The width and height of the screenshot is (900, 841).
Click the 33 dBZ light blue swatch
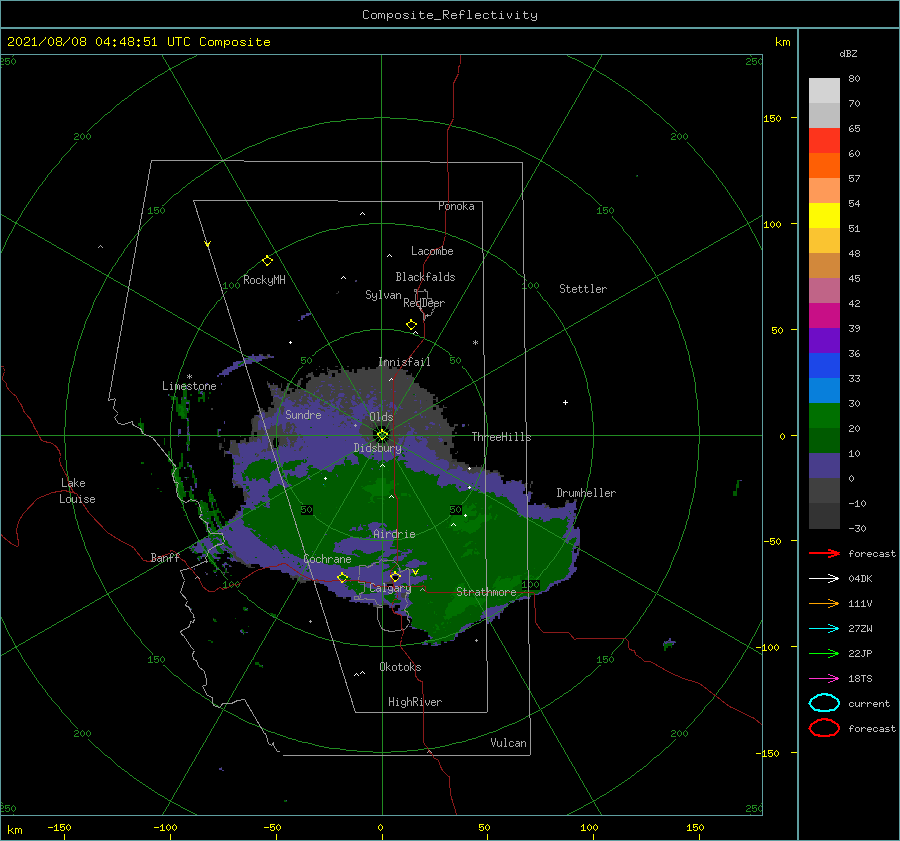pos(824,390)
